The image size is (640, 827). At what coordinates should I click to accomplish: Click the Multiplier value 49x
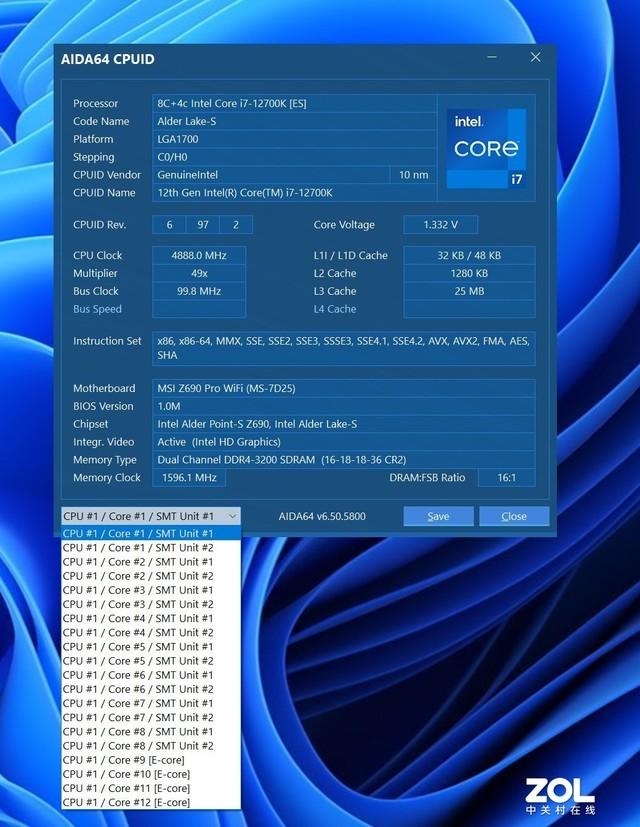[x=199, y=273]
